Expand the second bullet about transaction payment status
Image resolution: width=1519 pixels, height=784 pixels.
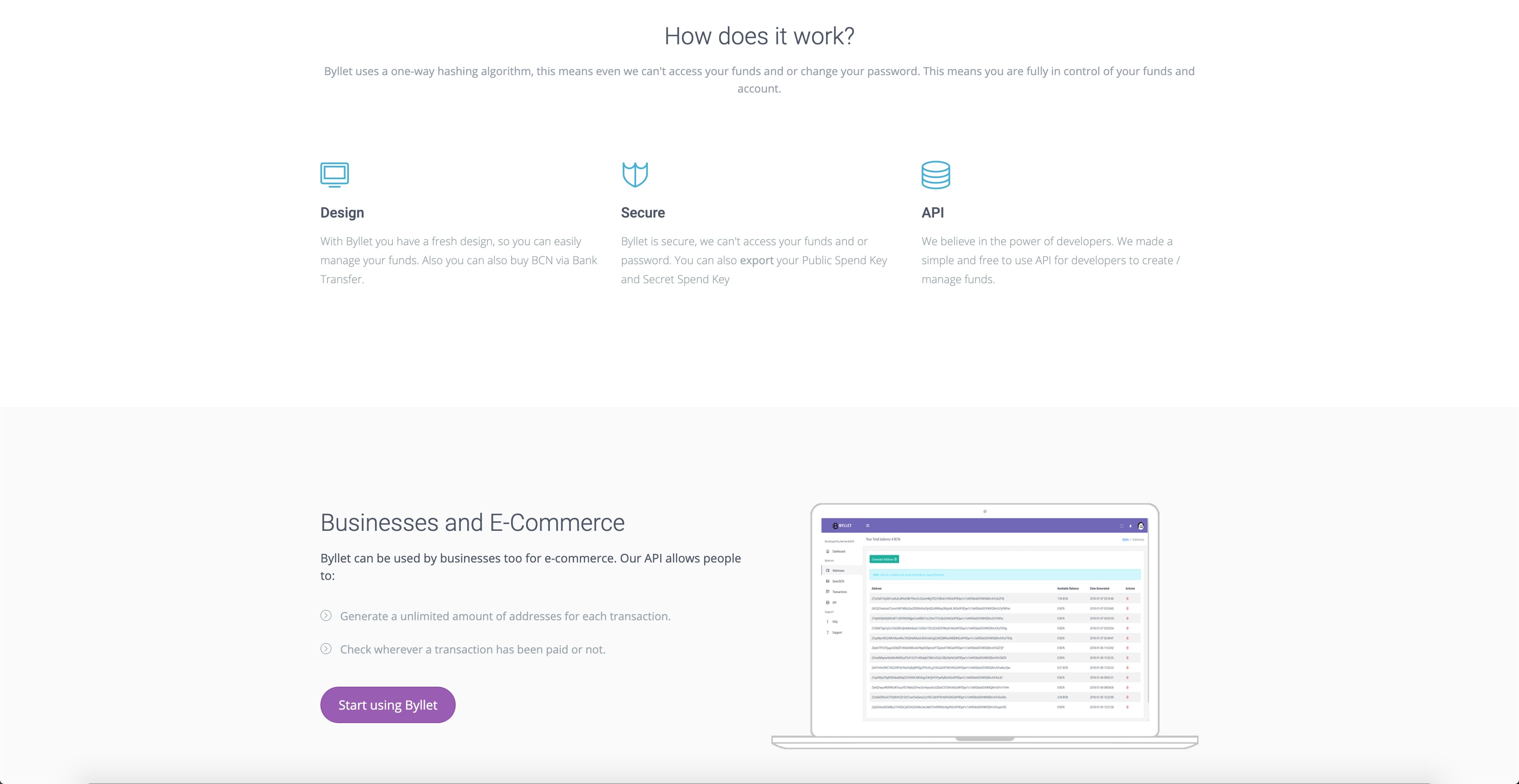[x=326, y=649]
